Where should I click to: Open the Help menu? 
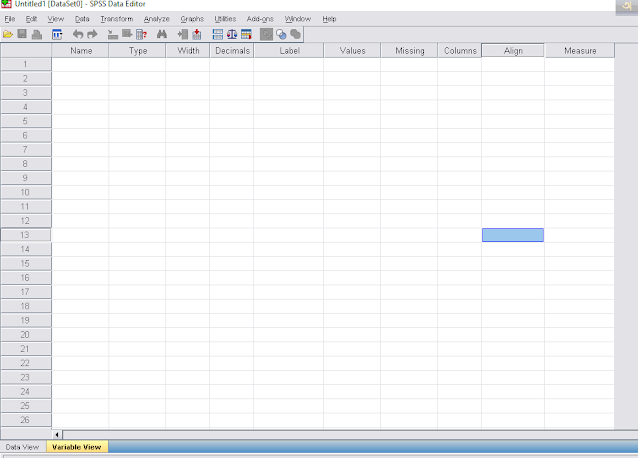pyautogui.click(x=329, y=19)
